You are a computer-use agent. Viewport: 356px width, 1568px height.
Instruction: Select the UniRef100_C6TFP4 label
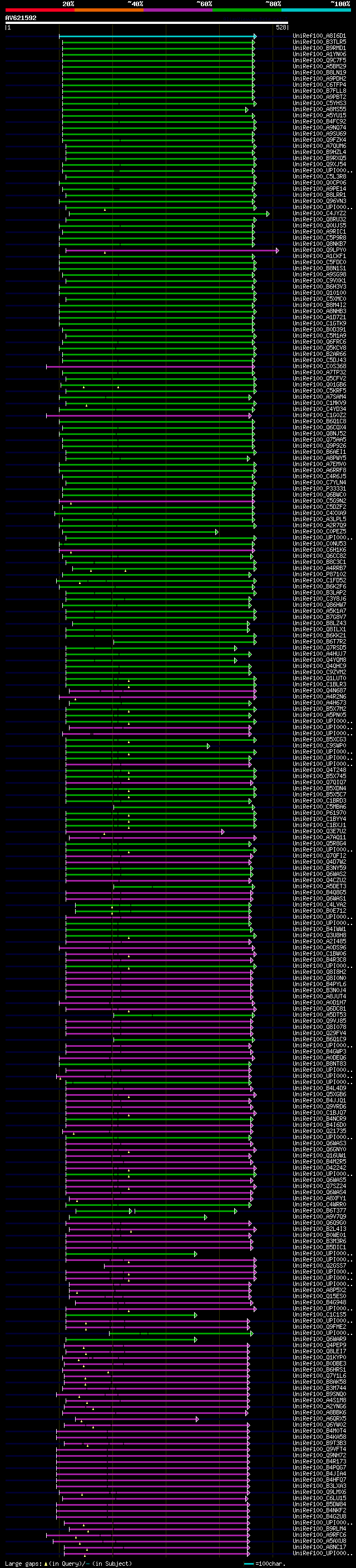[319, 85]
